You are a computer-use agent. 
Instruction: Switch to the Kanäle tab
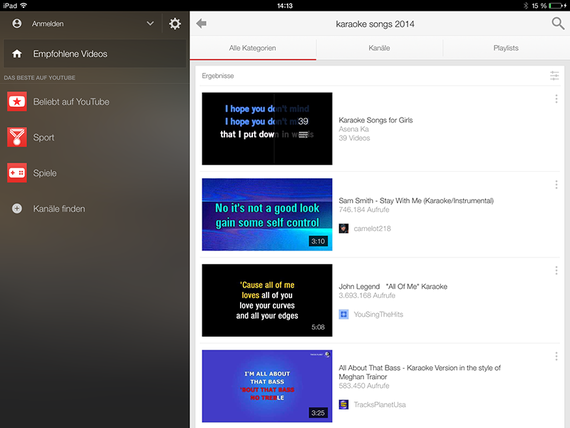[x=379, y=48]
